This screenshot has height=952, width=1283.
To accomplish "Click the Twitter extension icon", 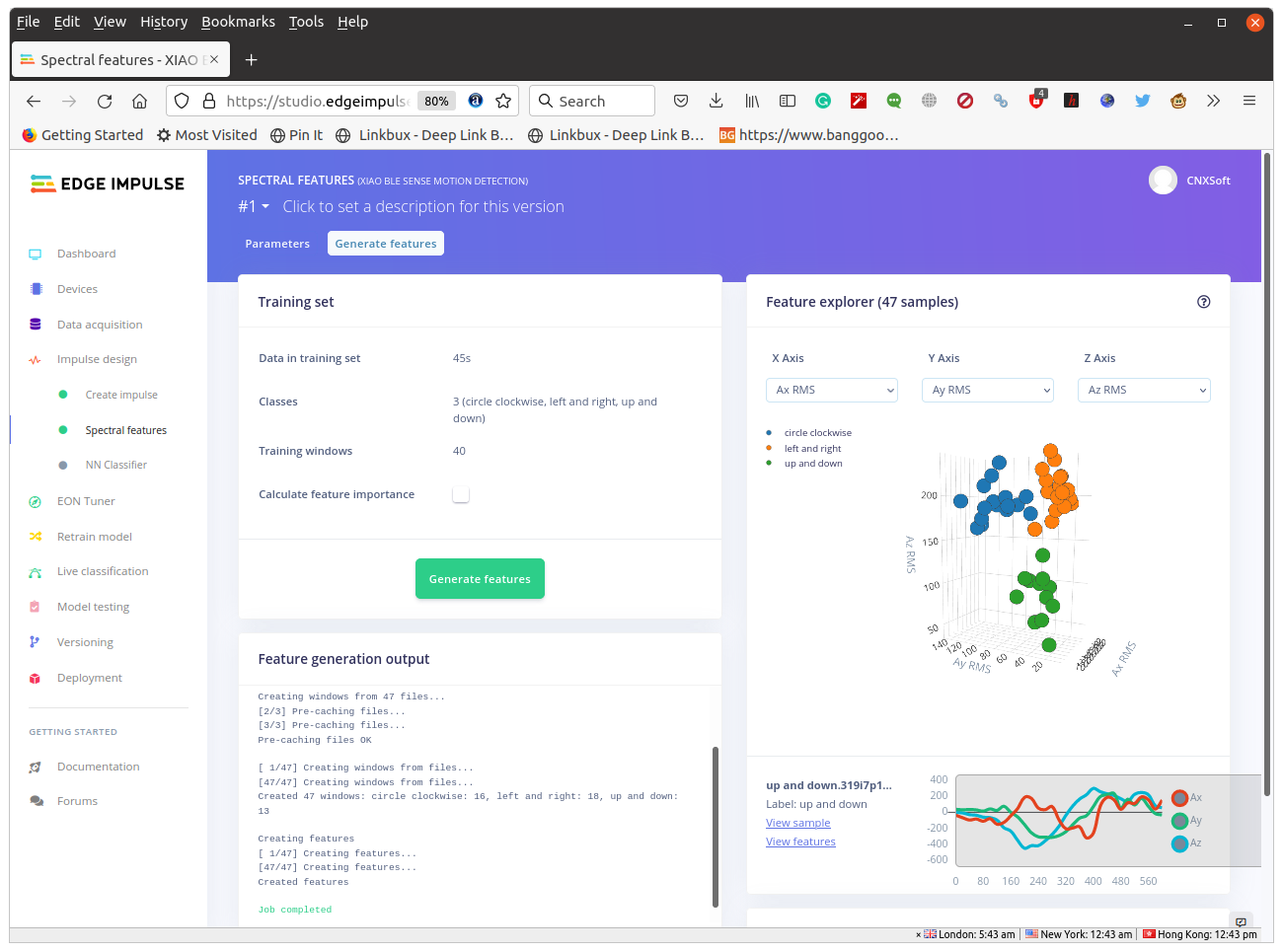I will [1143, 101].
